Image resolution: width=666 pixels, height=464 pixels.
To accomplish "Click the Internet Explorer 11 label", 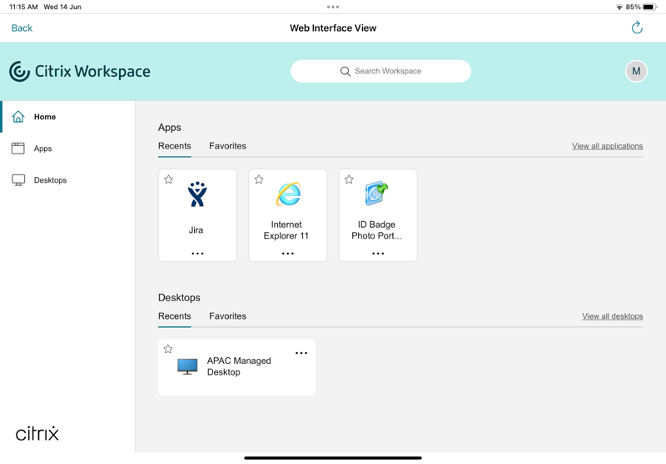I will point(286,230).
